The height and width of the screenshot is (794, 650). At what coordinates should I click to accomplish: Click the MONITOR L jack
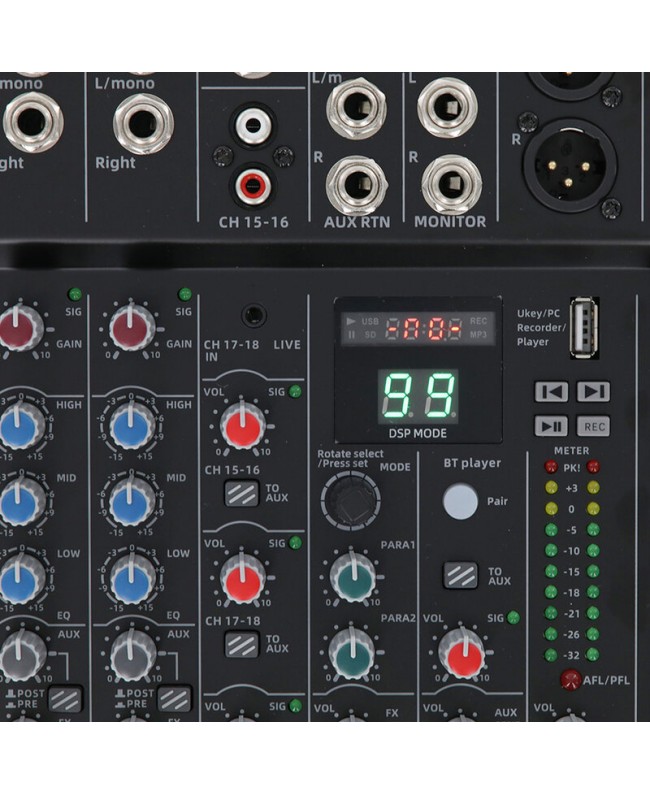tap(447, 107)
